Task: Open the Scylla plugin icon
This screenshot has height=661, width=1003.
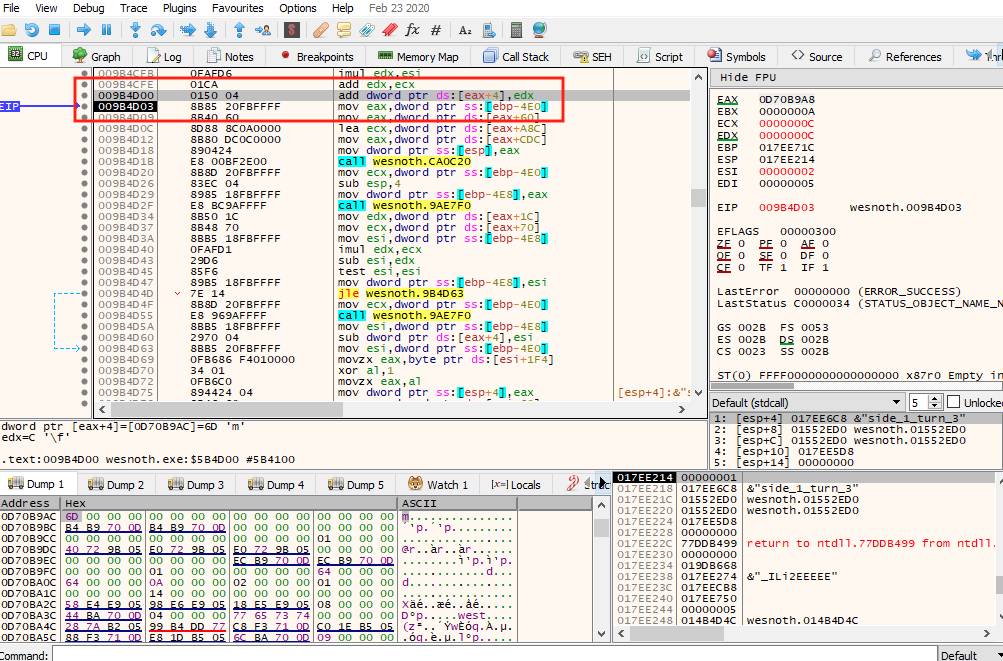Action: tap(292, 29)
